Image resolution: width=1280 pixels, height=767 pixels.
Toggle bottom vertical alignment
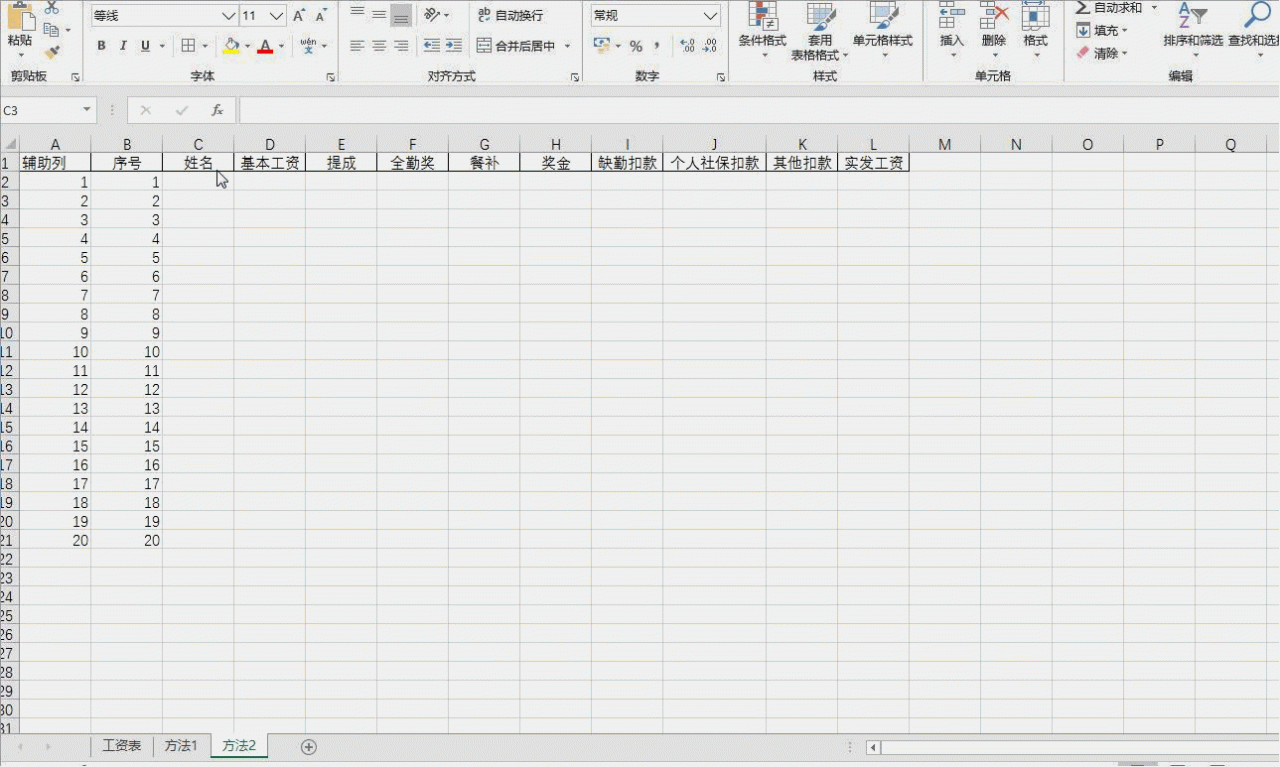point(401,14)
